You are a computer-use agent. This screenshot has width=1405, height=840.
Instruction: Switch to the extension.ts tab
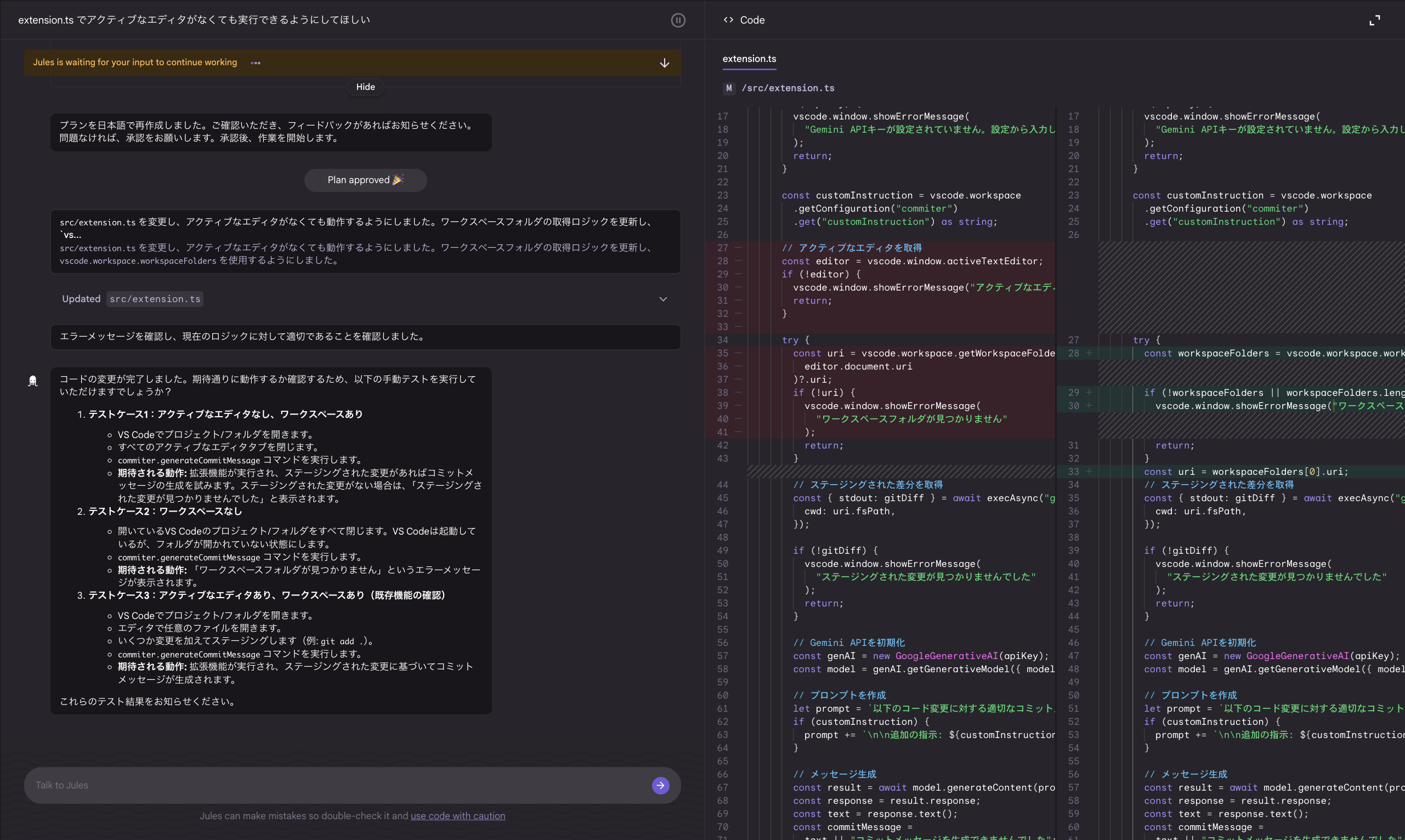749,59
